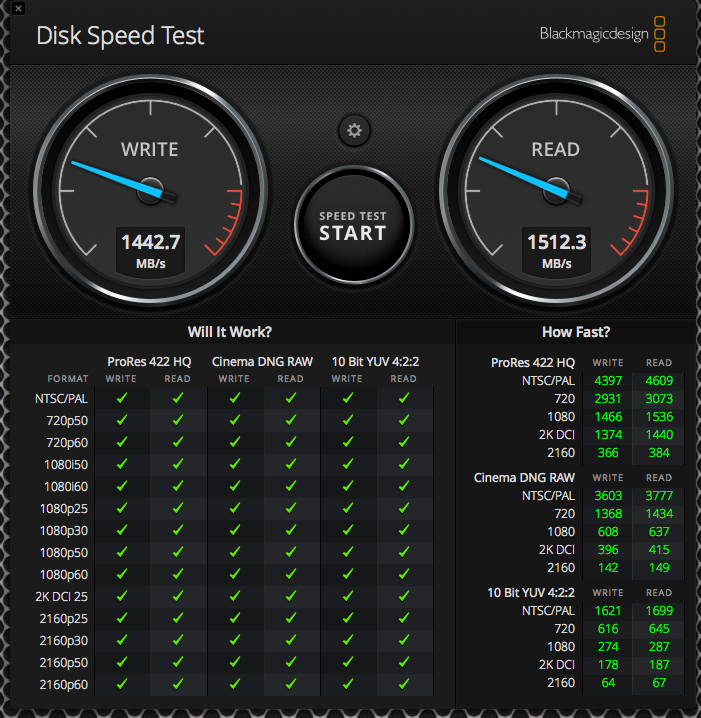Select the value 178 in How Fast
The width and height of the screenshot is (701, 718).
coord(608,664)
